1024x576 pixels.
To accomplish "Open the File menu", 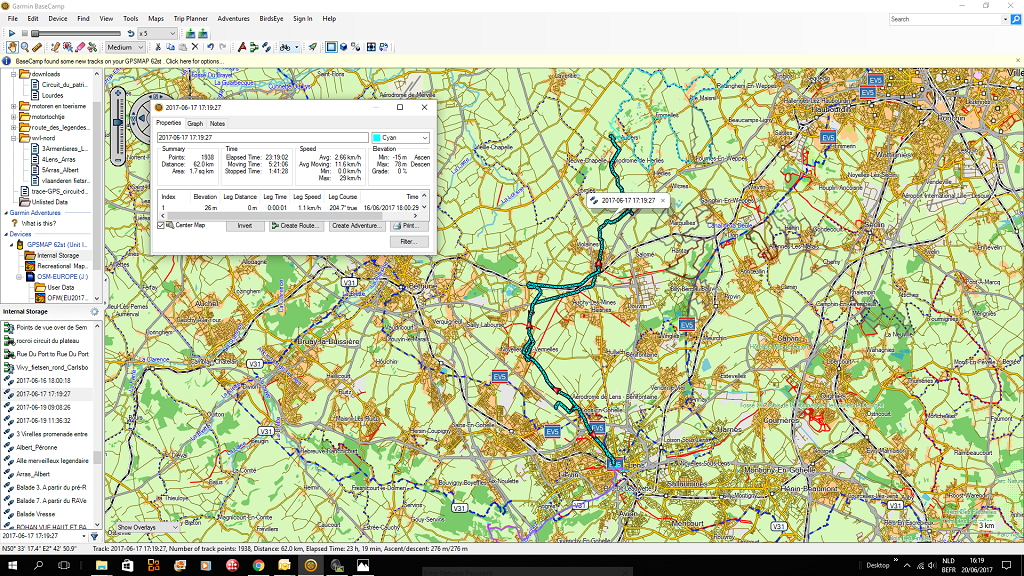I will [12, 19].
